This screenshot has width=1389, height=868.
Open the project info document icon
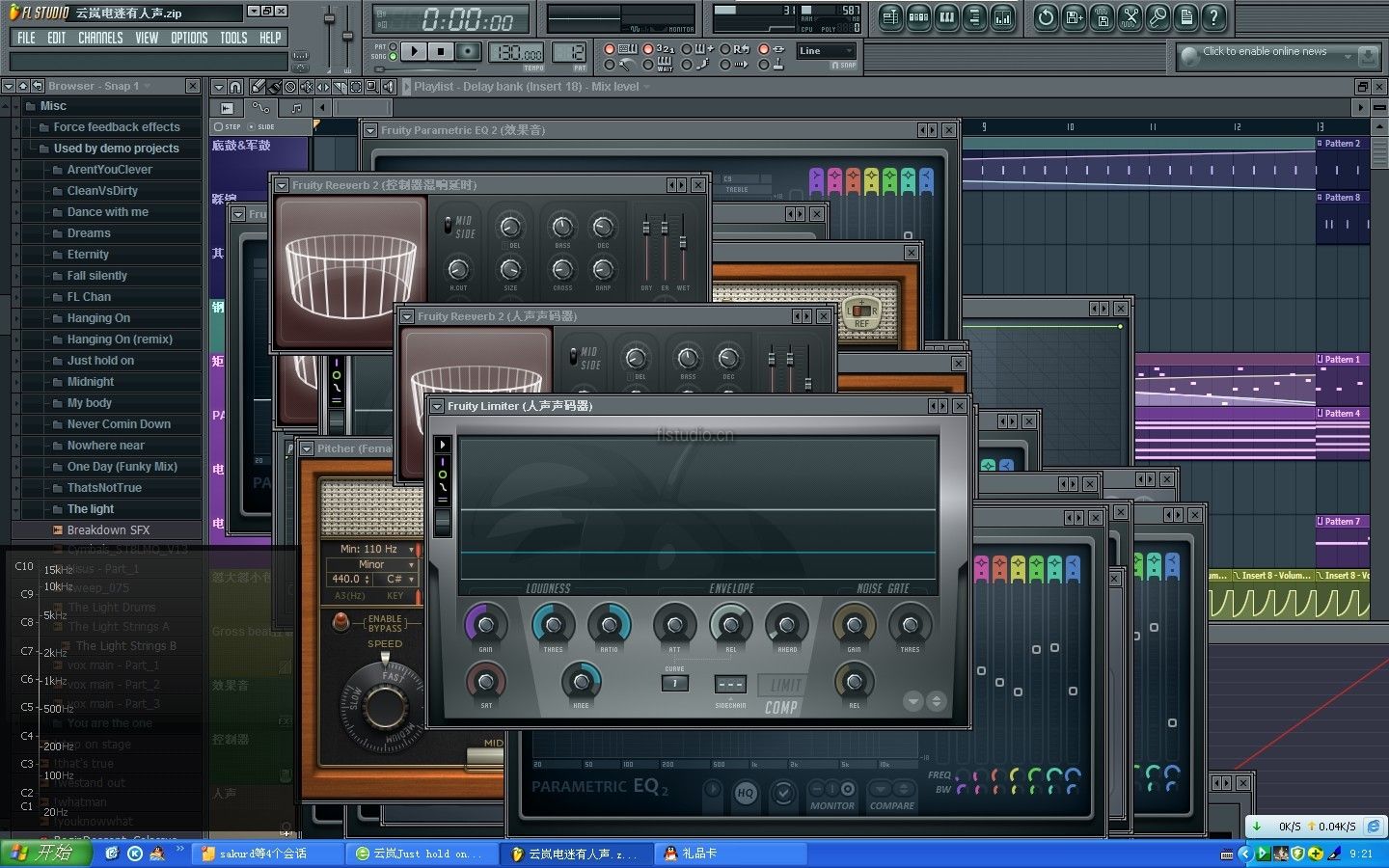click(1186, 16)
